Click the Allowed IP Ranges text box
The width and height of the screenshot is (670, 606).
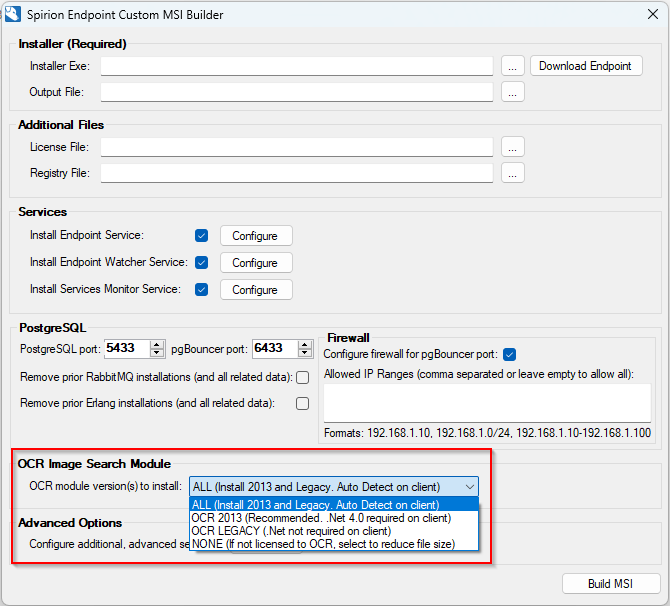coord(487,403)
